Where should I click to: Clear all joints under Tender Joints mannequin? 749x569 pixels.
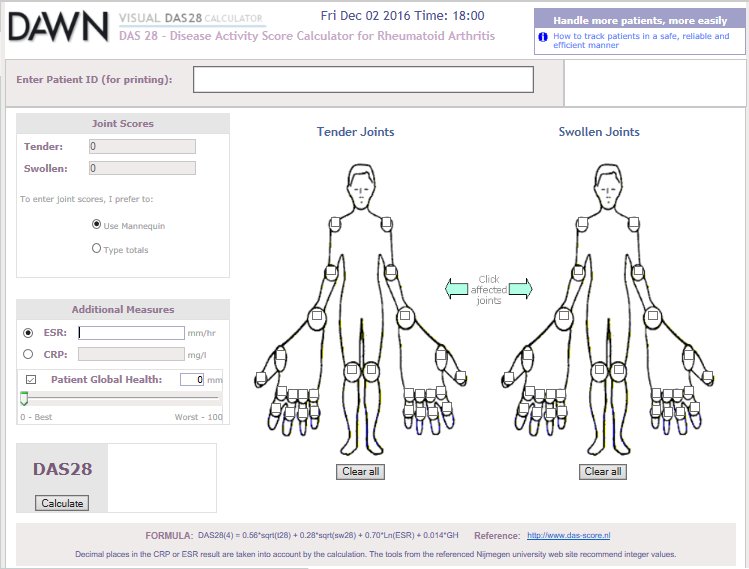click(360, 472)
